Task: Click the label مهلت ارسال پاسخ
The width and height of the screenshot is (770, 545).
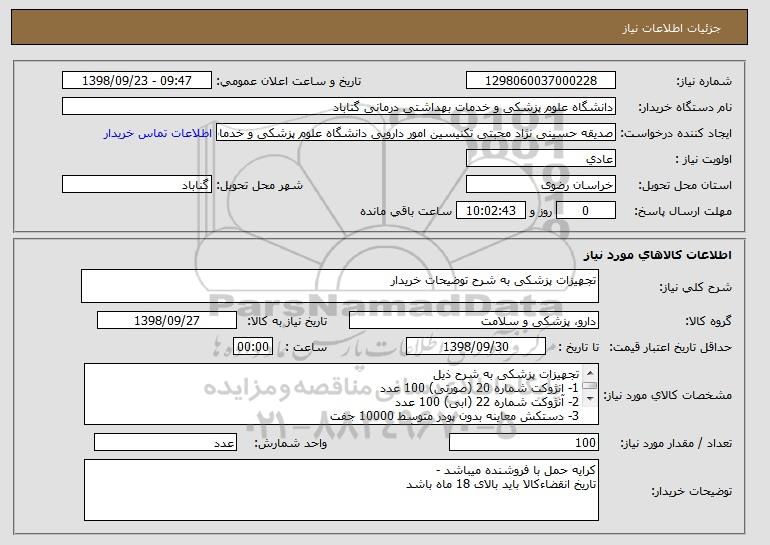Action: point(683,212)
